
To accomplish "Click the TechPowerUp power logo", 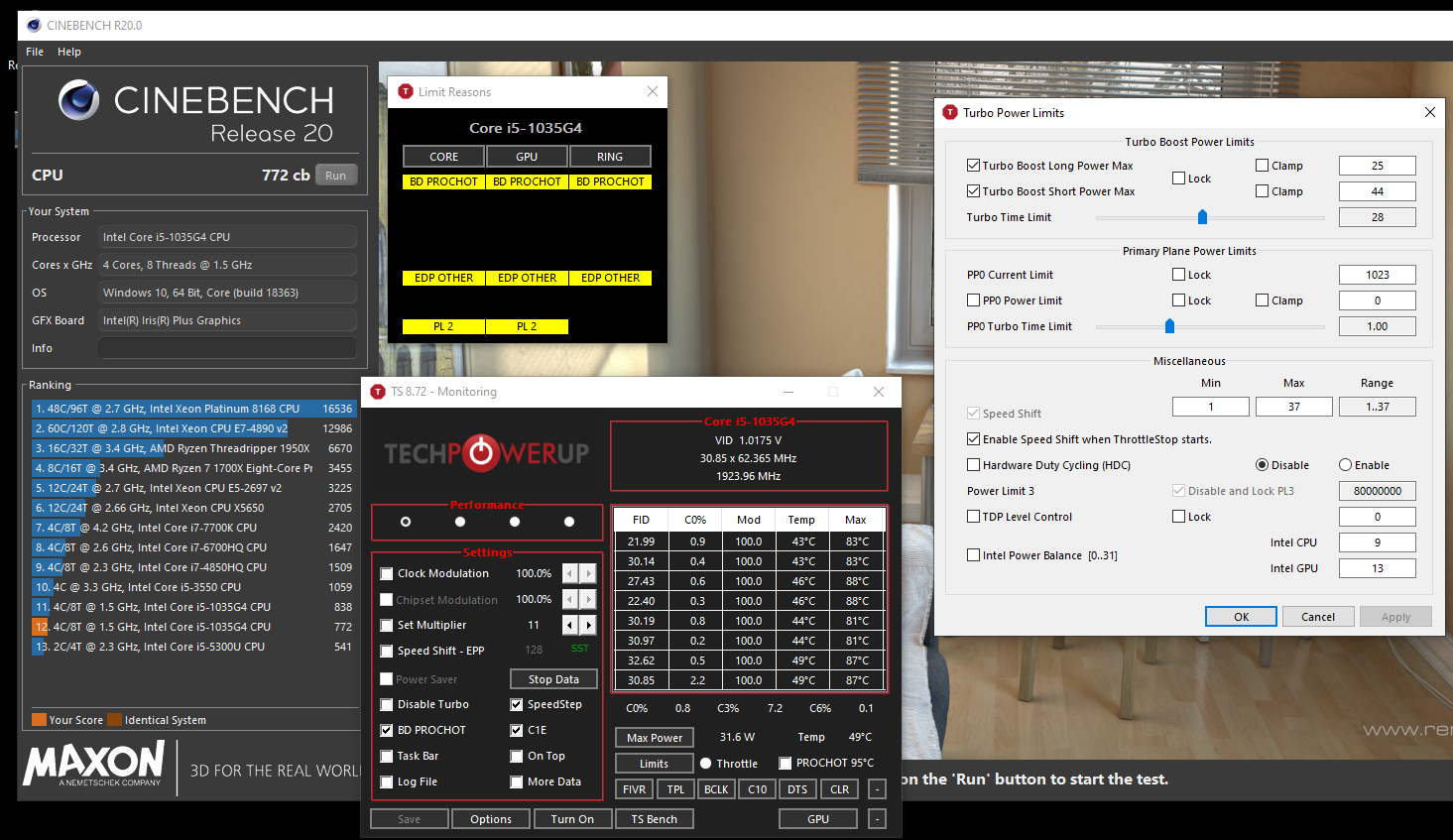I will point(482,453).
